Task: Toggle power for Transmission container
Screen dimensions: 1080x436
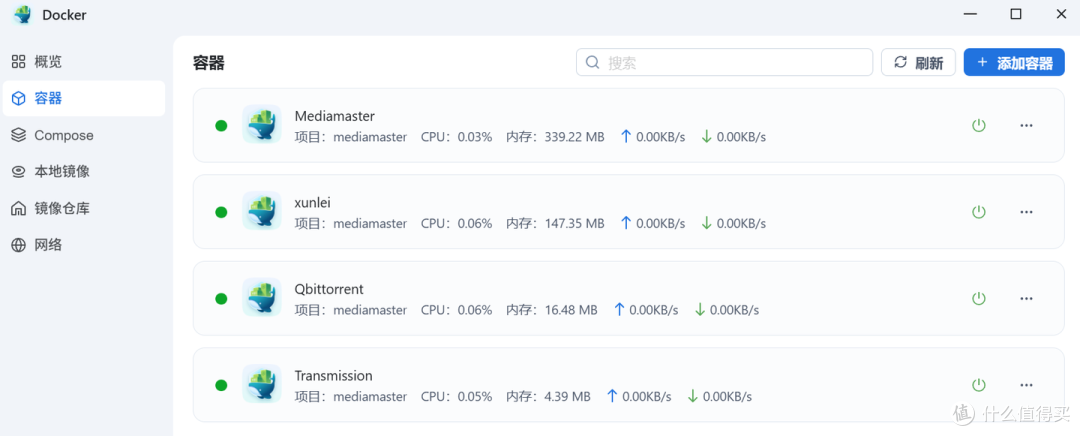Action: click(x=979, y=384)
